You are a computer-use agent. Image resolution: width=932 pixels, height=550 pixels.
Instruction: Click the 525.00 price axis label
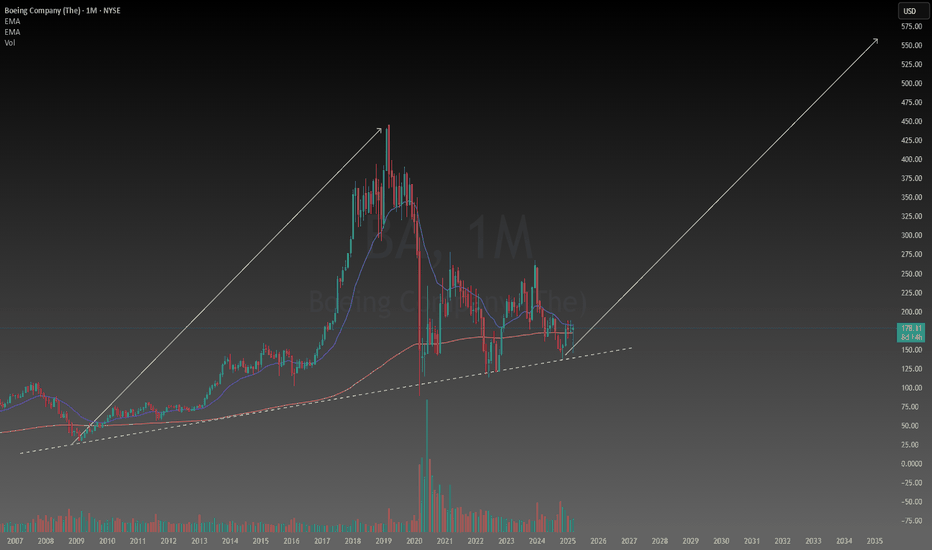pos(911,64)
